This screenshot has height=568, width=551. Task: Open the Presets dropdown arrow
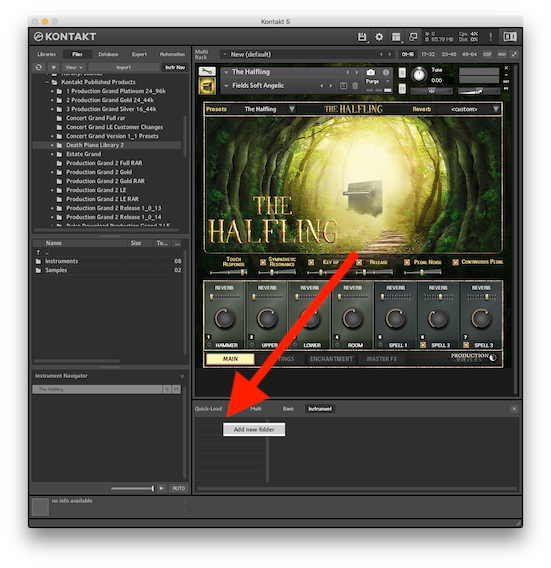(292, 109)
